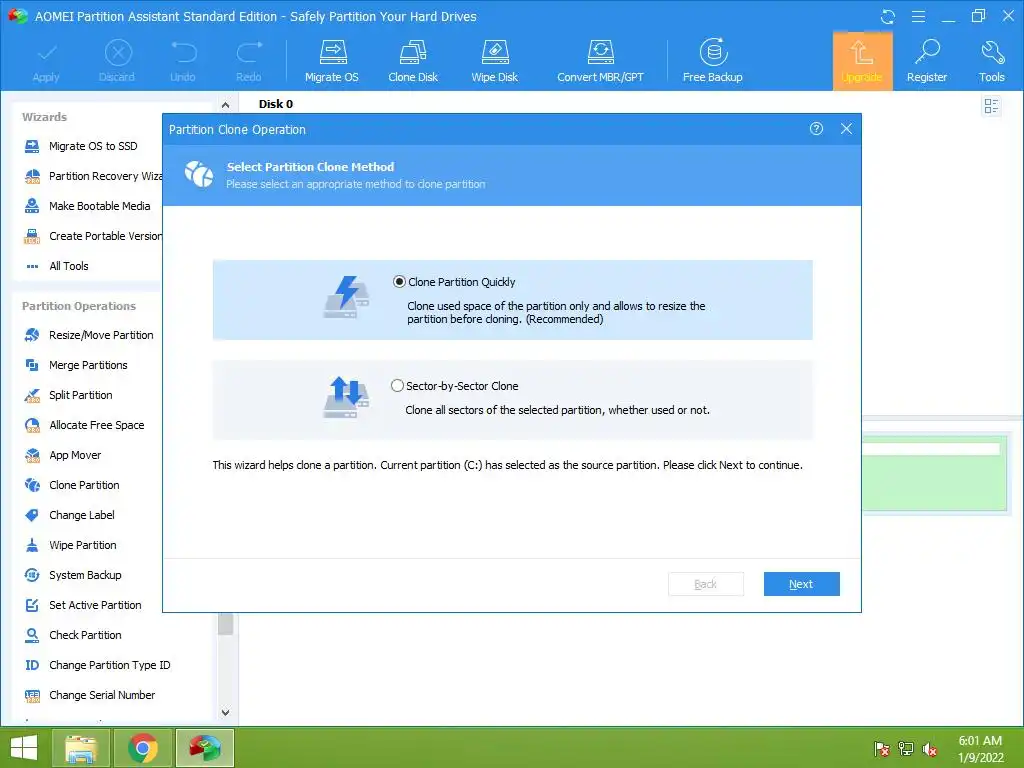Click the Apply toolbar icon
The image size is (1024, 768).
[46, 61]
